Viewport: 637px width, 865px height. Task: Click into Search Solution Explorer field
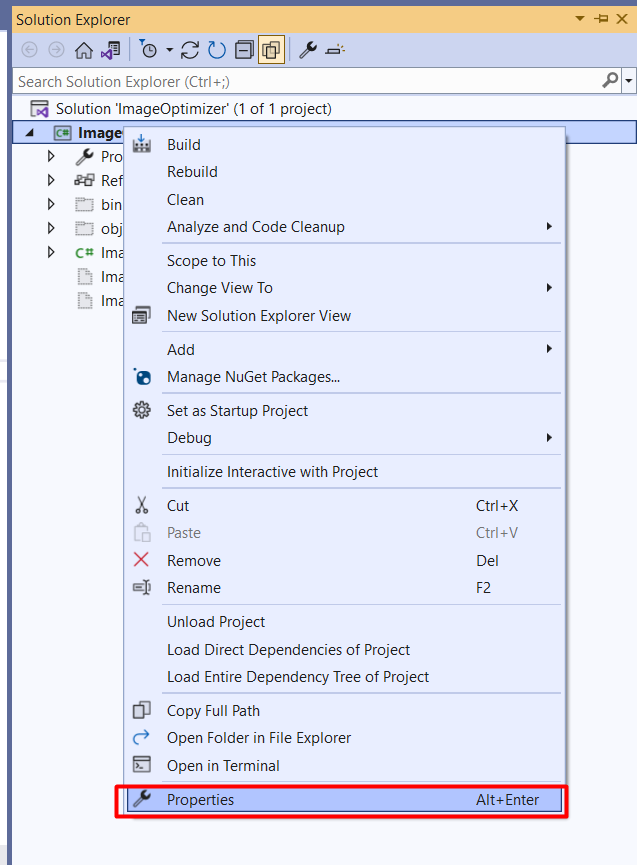point(306,82)
